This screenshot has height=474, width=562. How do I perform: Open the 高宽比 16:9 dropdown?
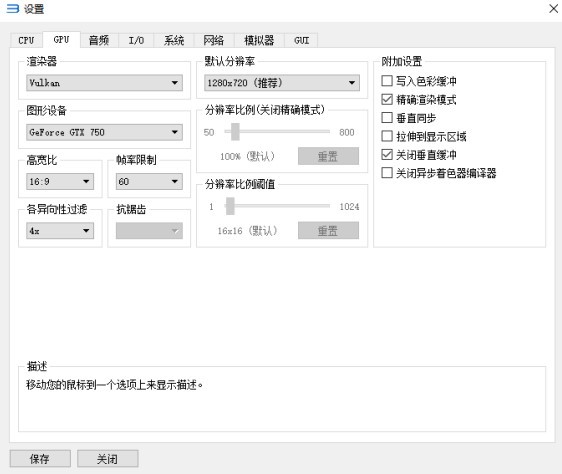(x=60, y=181)
